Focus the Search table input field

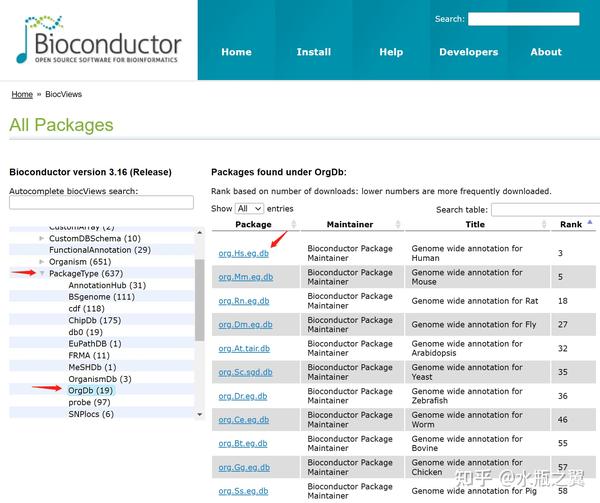click(x=546, y=209)
